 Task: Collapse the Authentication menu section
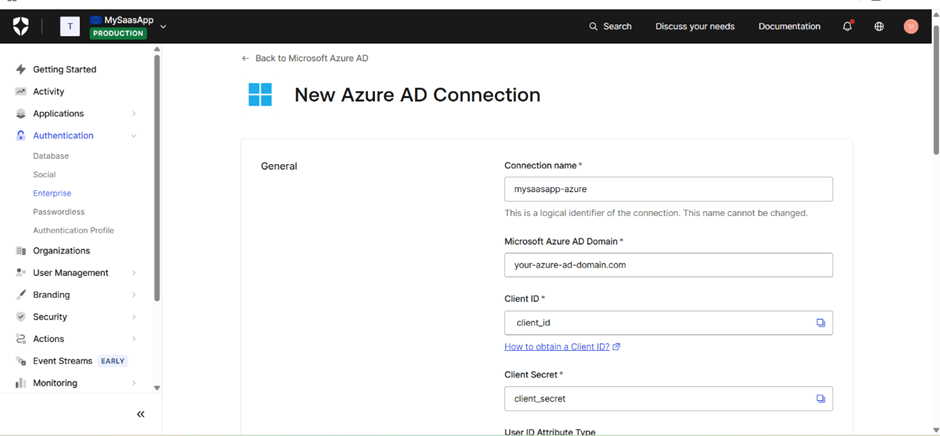pos(134,136)
